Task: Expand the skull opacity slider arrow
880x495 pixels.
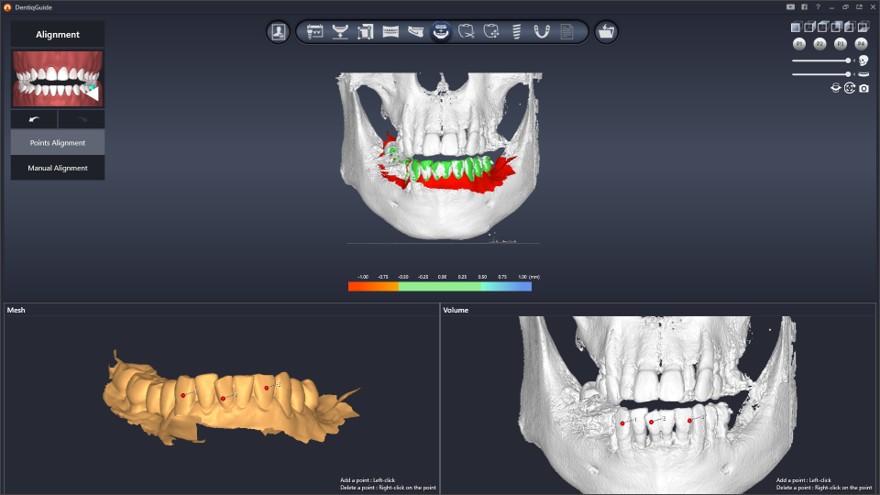Action: coord(854,60)
